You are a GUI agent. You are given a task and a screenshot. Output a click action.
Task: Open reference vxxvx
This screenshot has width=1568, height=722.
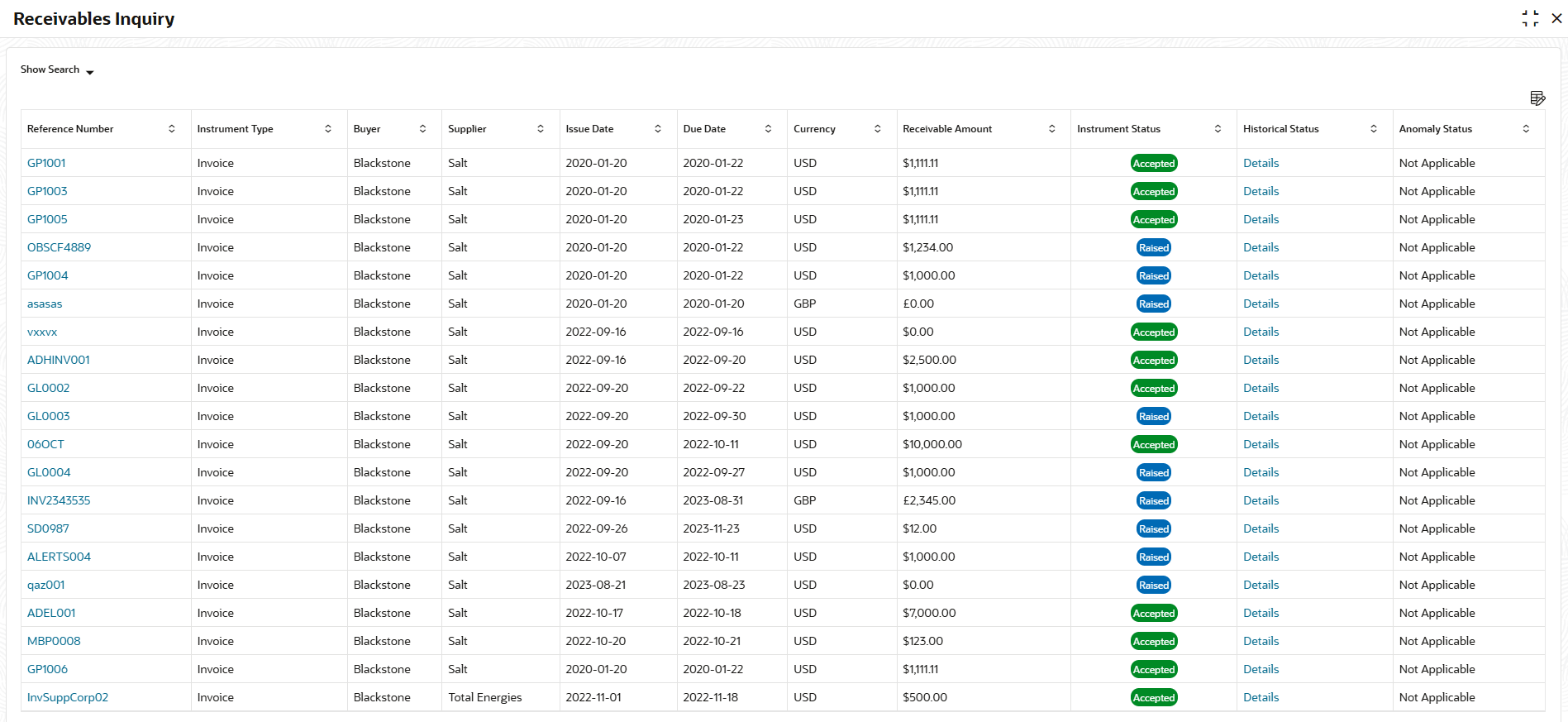[x=42, y=332]
